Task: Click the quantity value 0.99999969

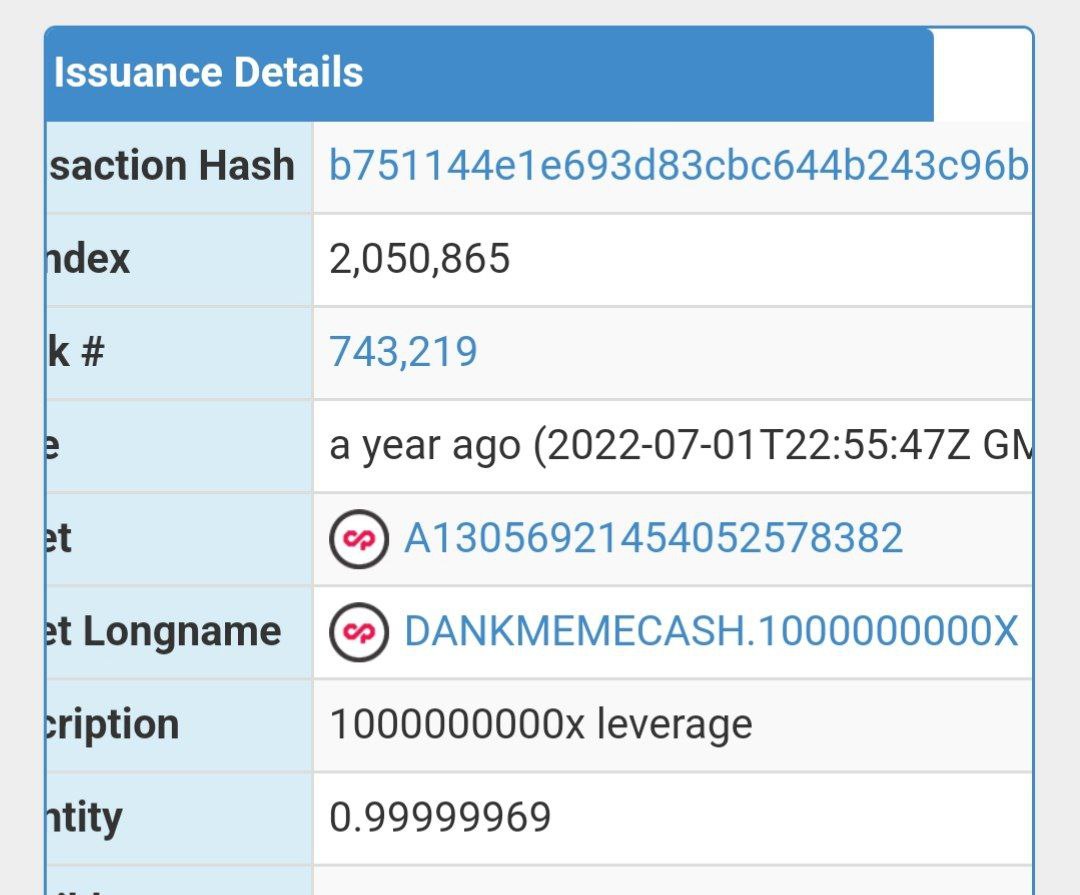Action: (x=440, y=817)
